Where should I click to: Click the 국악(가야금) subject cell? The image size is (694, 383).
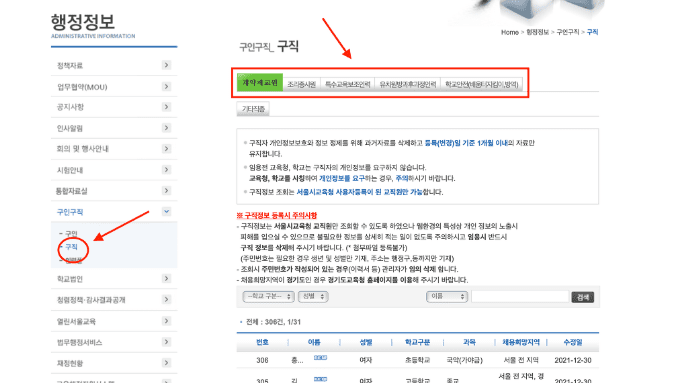coord(464,360)
